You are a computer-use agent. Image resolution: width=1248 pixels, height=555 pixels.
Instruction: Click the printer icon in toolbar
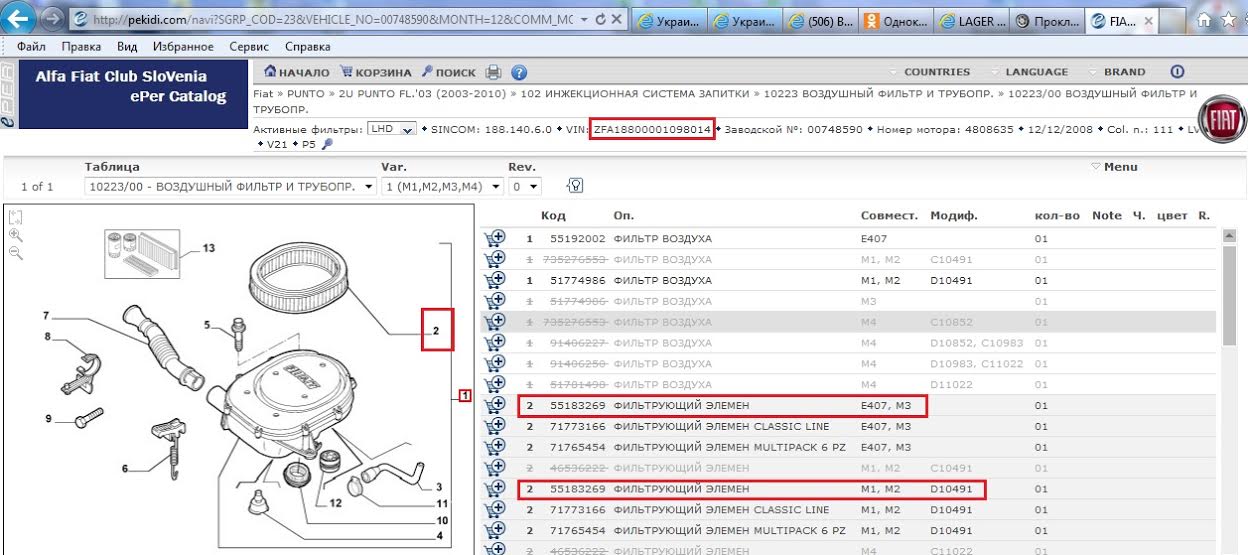coord(493,72)
